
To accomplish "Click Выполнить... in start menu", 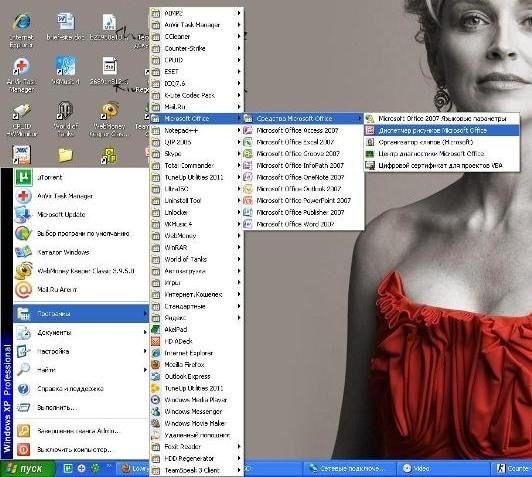I will click(x=81, y=407).
